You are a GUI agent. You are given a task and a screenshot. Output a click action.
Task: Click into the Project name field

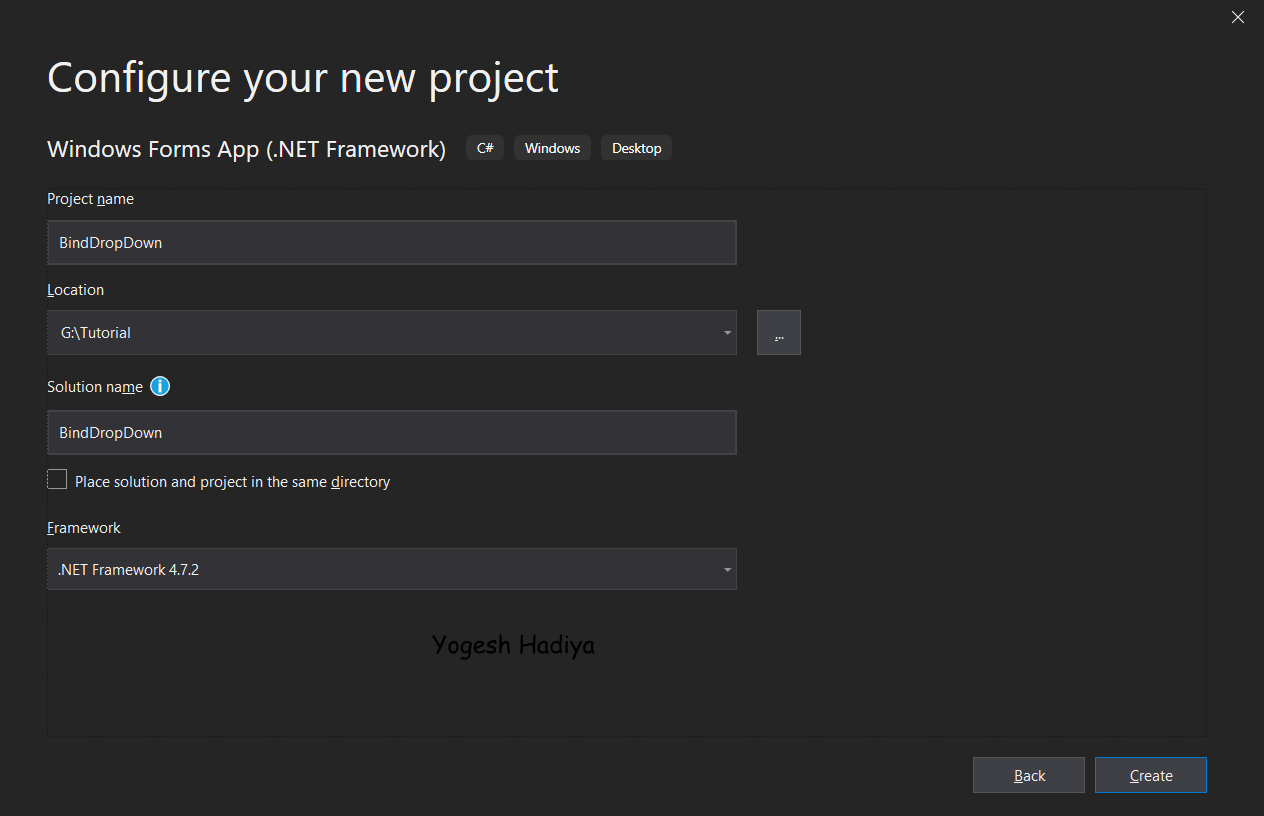392,242
